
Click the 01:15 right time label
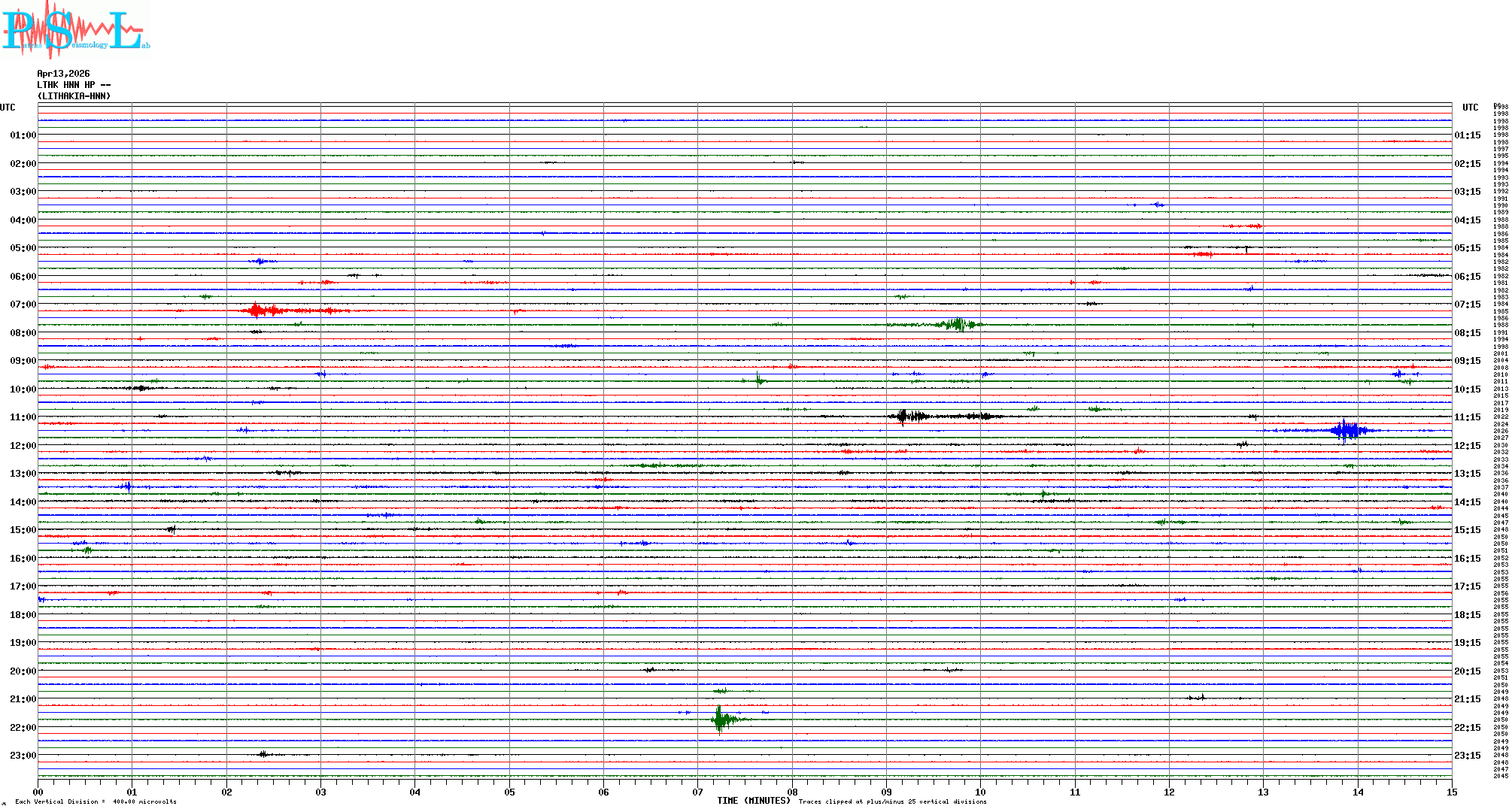click(1468, 135)
